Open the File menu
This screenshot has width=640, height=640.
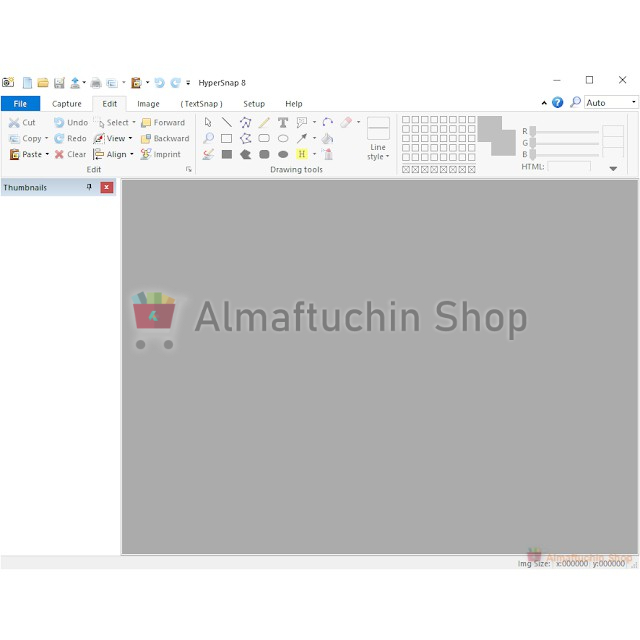click(20, 104)
